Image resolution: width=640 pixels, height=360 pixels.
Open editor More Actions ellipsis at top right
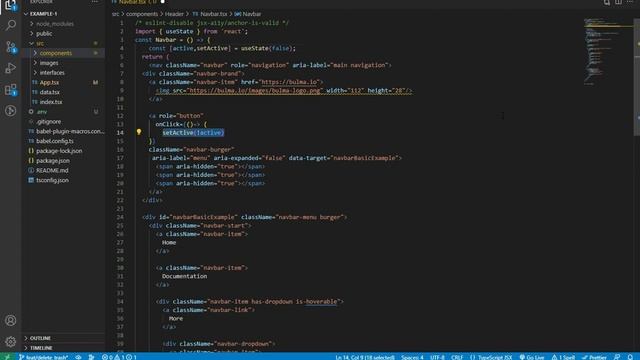click(x=631, y=2)
